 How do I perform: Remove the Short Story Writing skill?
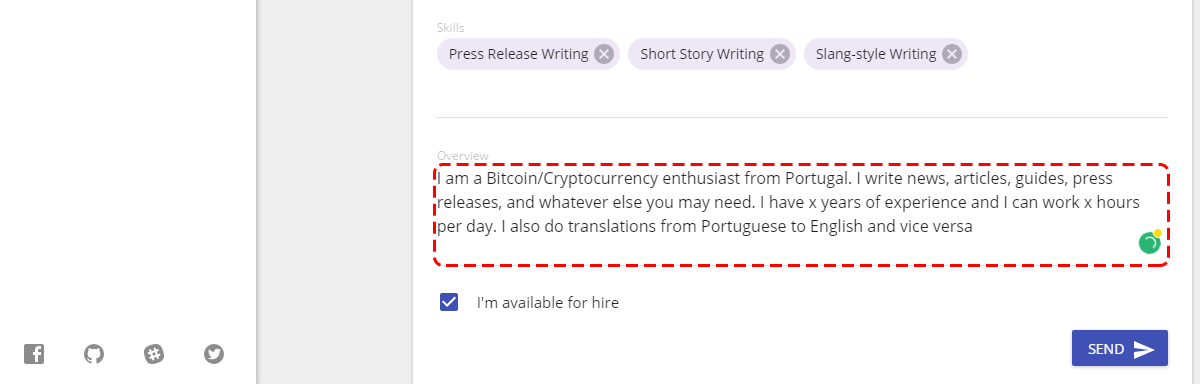click(x=780, y=54)
